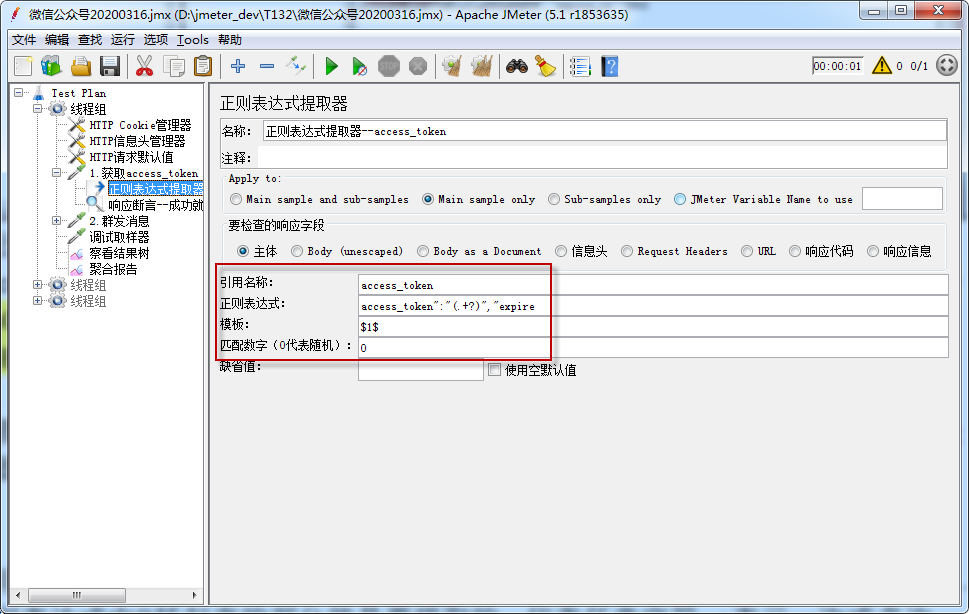This screenshot has height=614, width=969.
Task: Open the 运行 menu
Action: click(123, 40)
